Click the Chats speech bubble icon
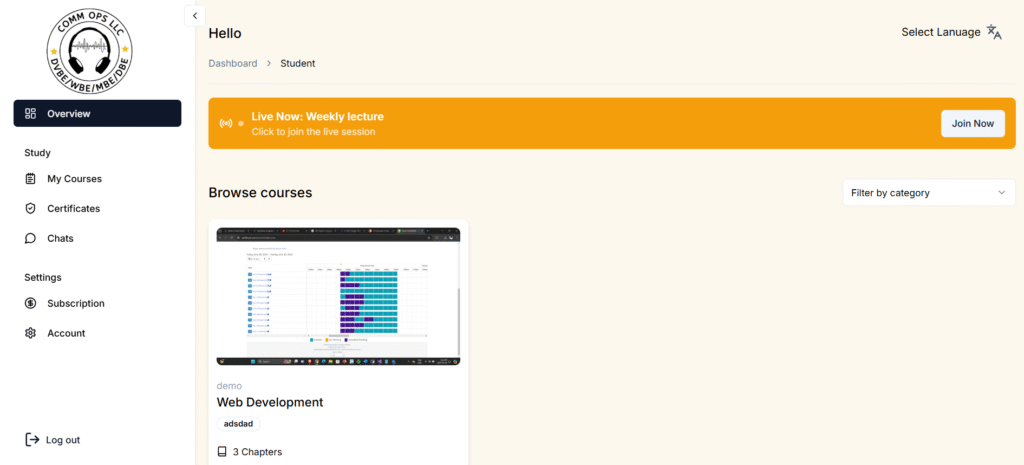 tap(30, 239)
